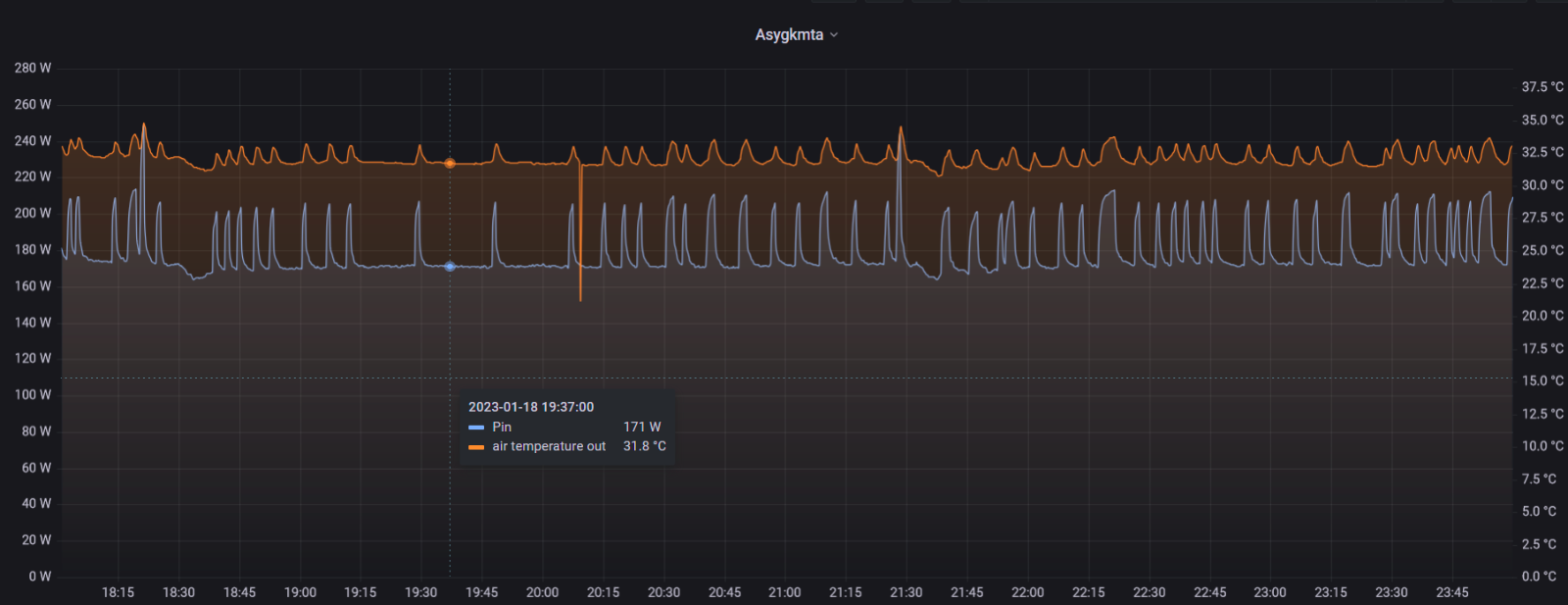The width and height of the screenshot is (1568, 605).
Task: Click the 23:00 time axis label
Action: pos(1270,592)
